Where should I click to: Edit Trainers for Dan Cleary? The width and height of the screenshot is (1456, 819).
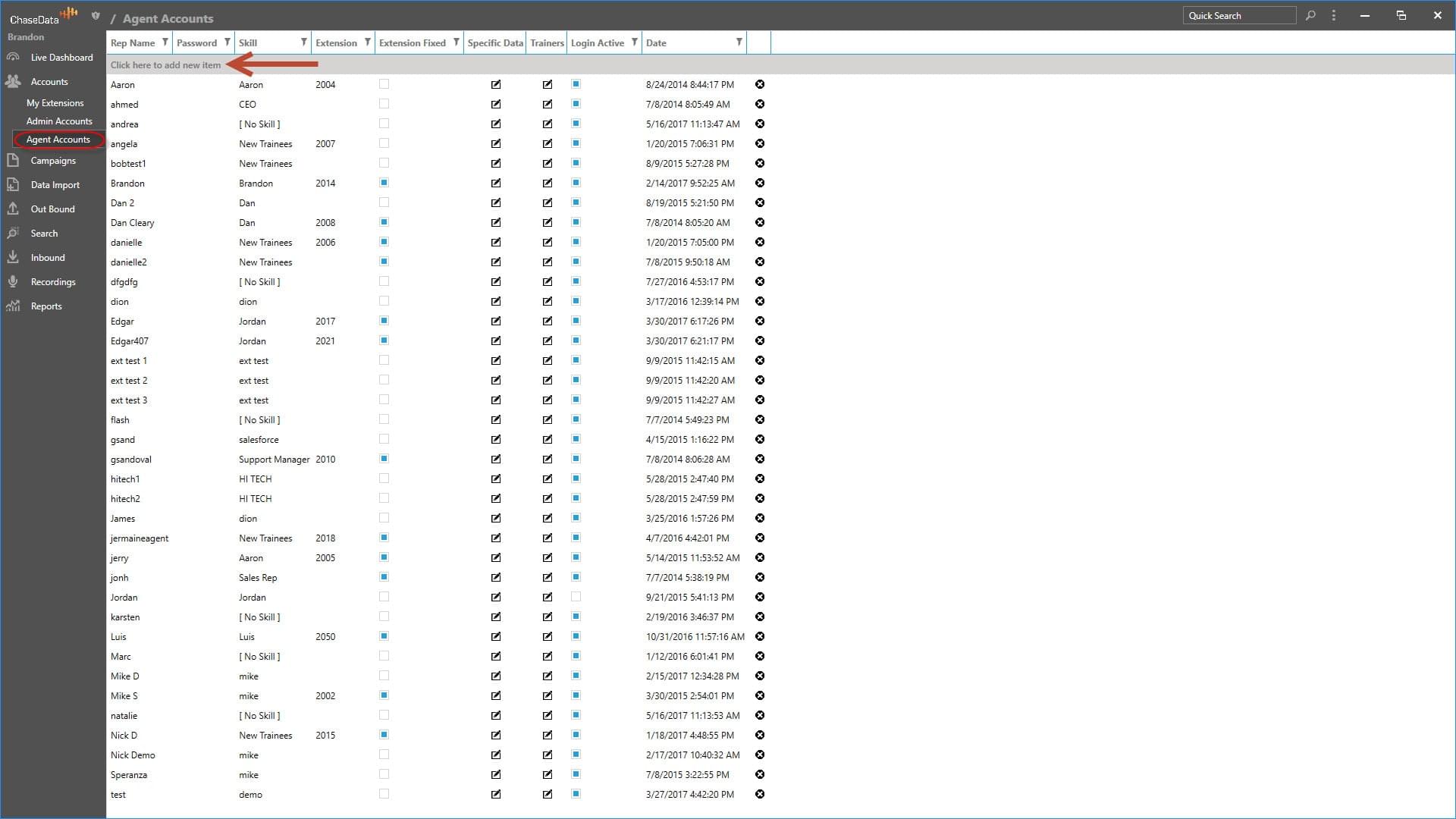(x=548, y=223)
